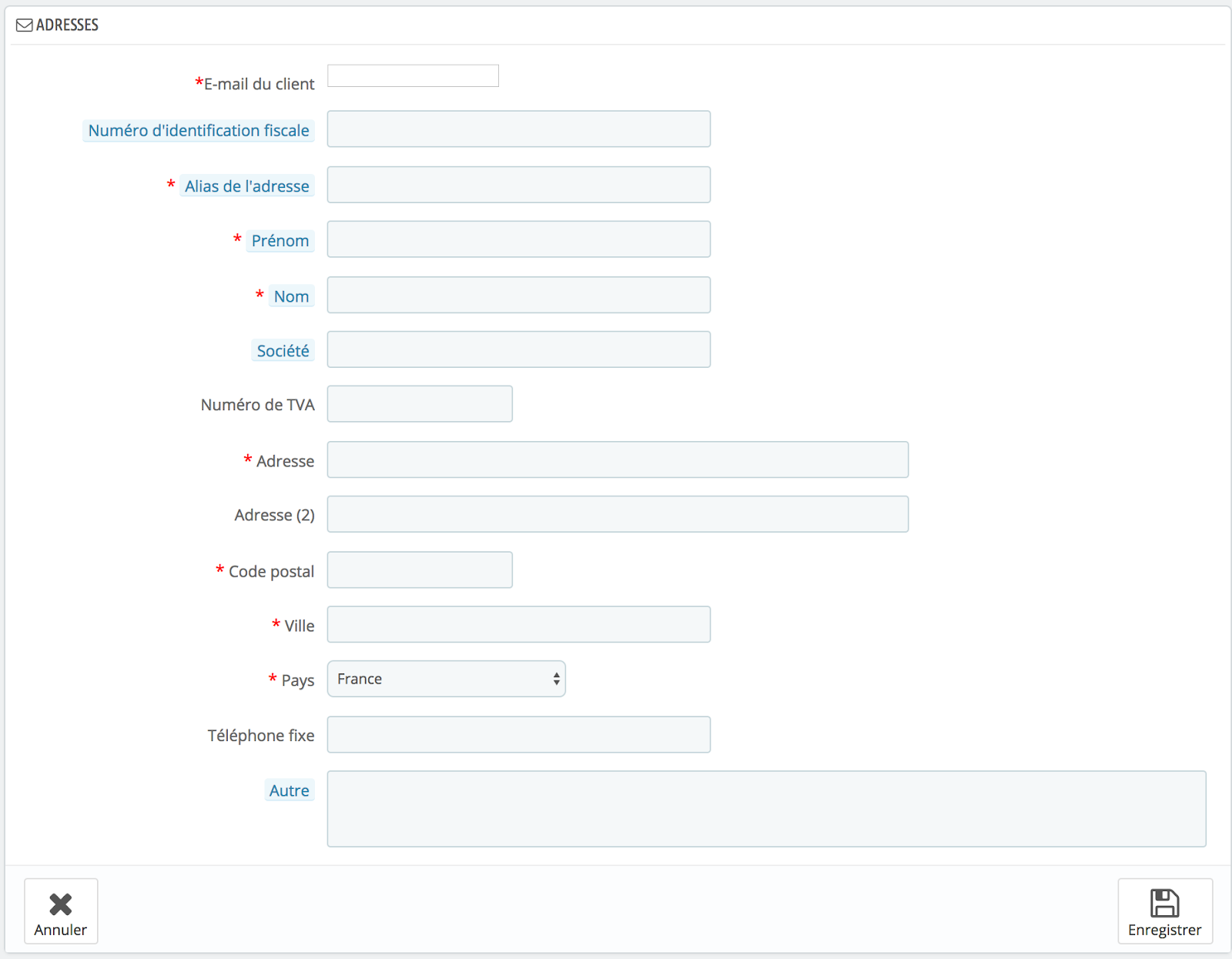
Task: Click the Société label
Action: [283, 351]
